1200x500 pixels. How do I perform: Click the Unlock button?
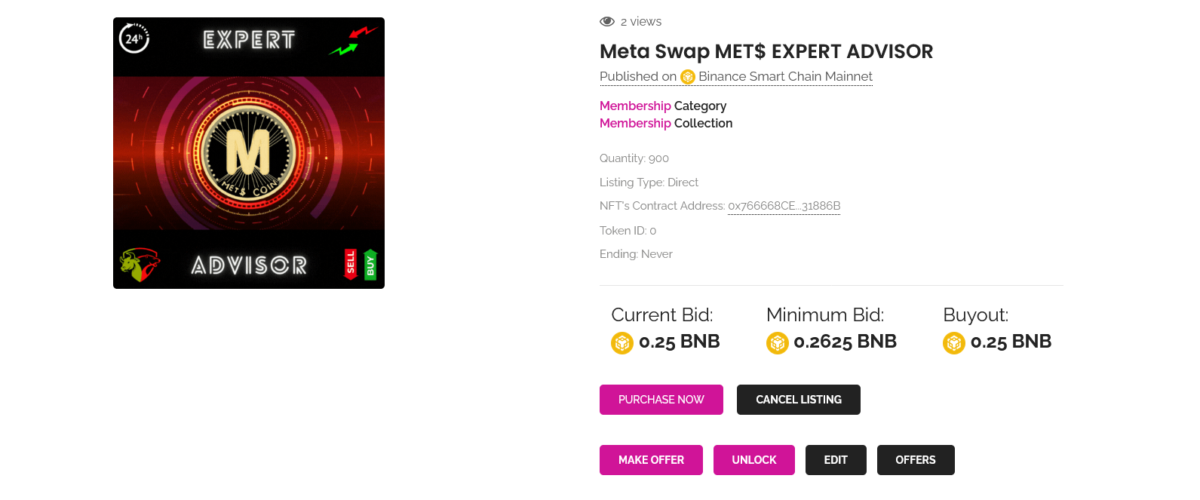(754, 460)
